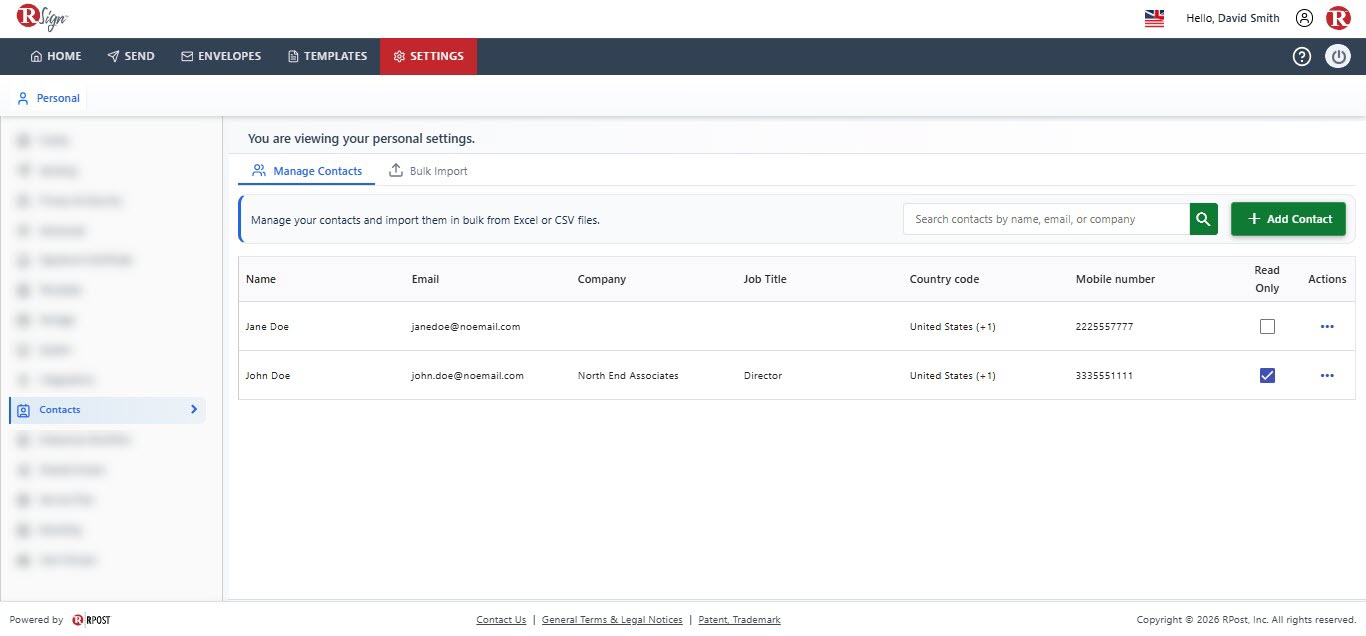Screen dimensions: 1366x636
Task: Click the John Doe name cell
Action: pyautogui.click(x=268, y=376)
